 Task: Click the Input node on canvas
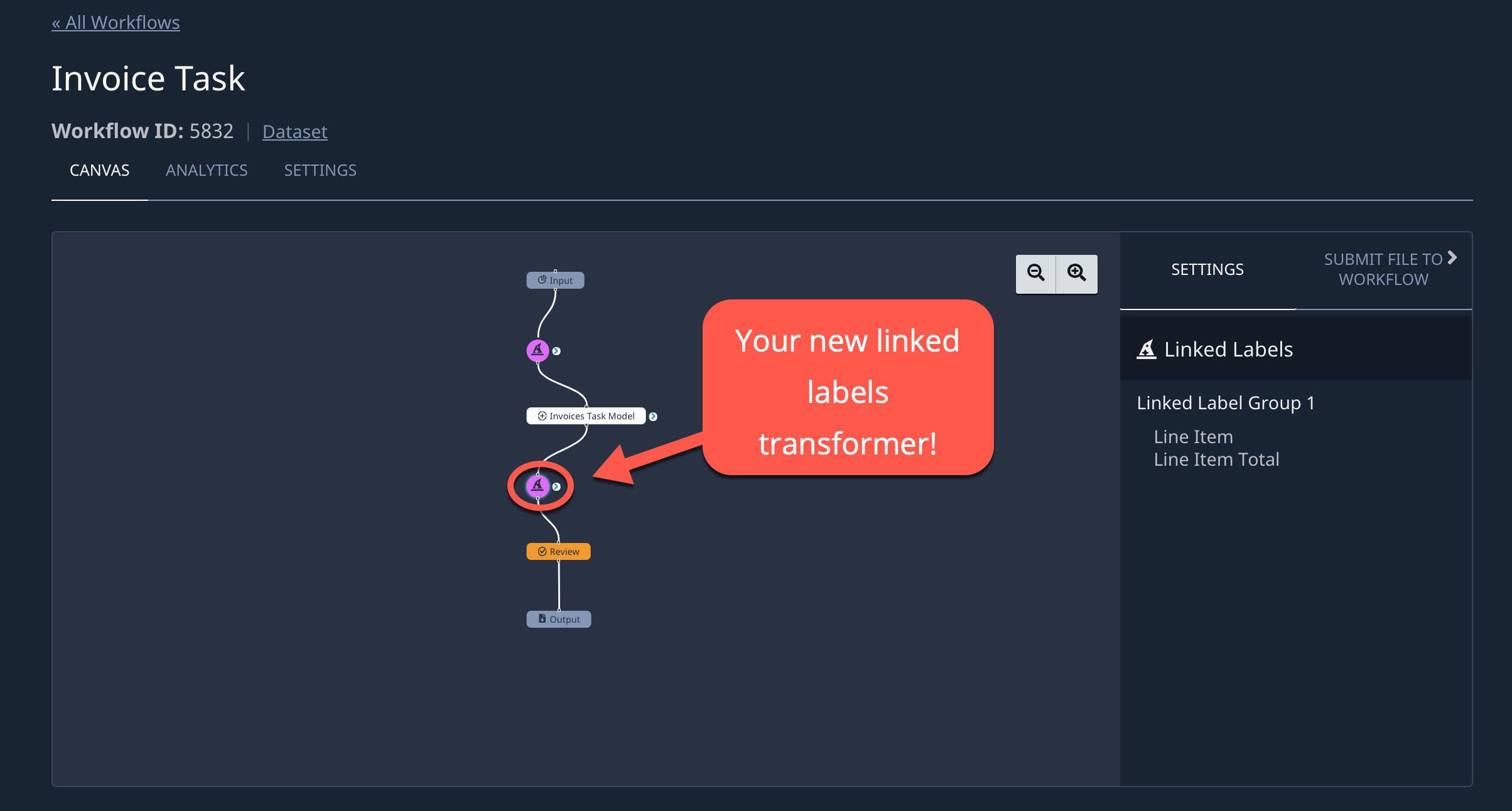click(x=555, y=280)
